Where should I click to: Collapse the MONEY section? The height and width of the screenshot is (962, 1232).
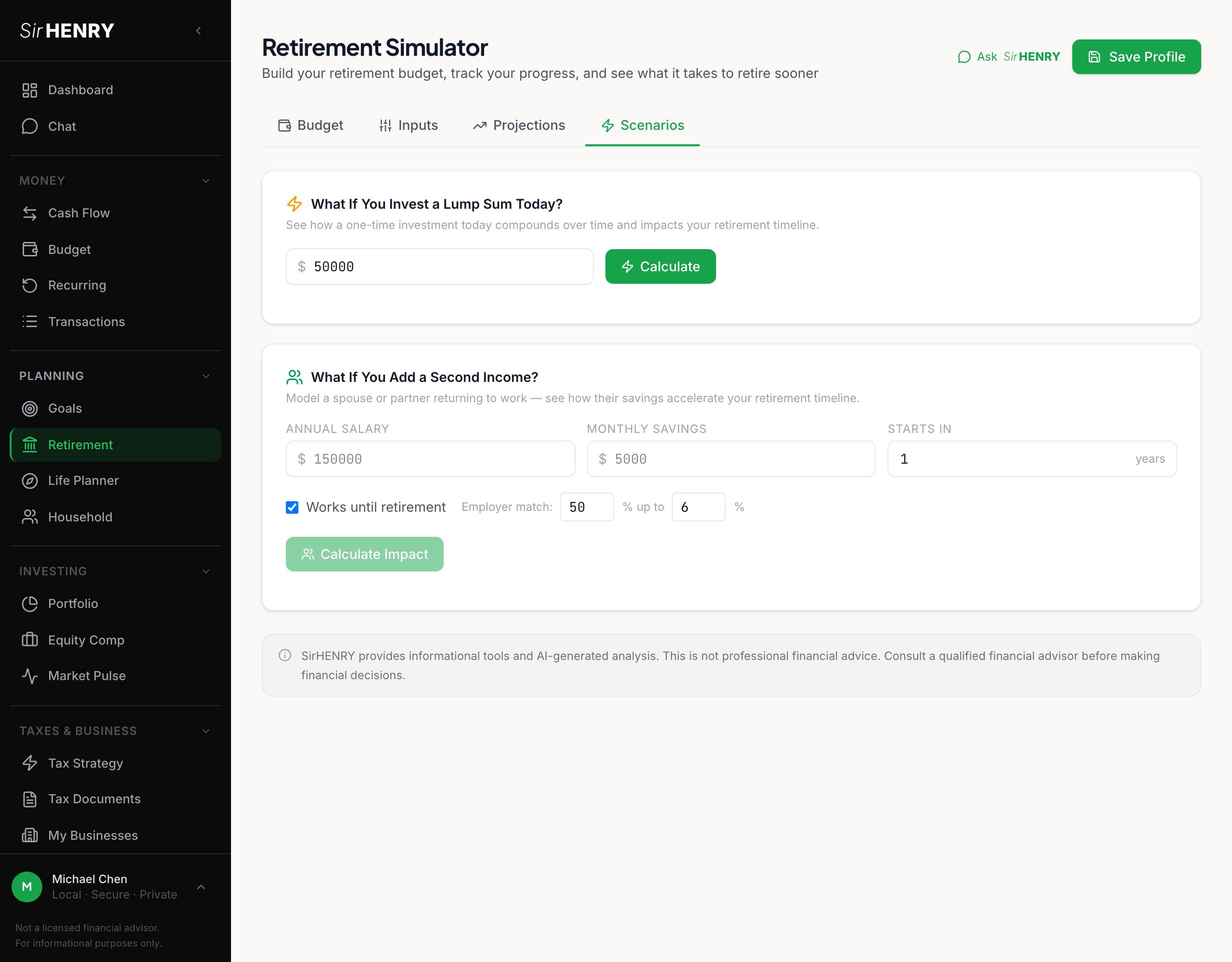206,180
